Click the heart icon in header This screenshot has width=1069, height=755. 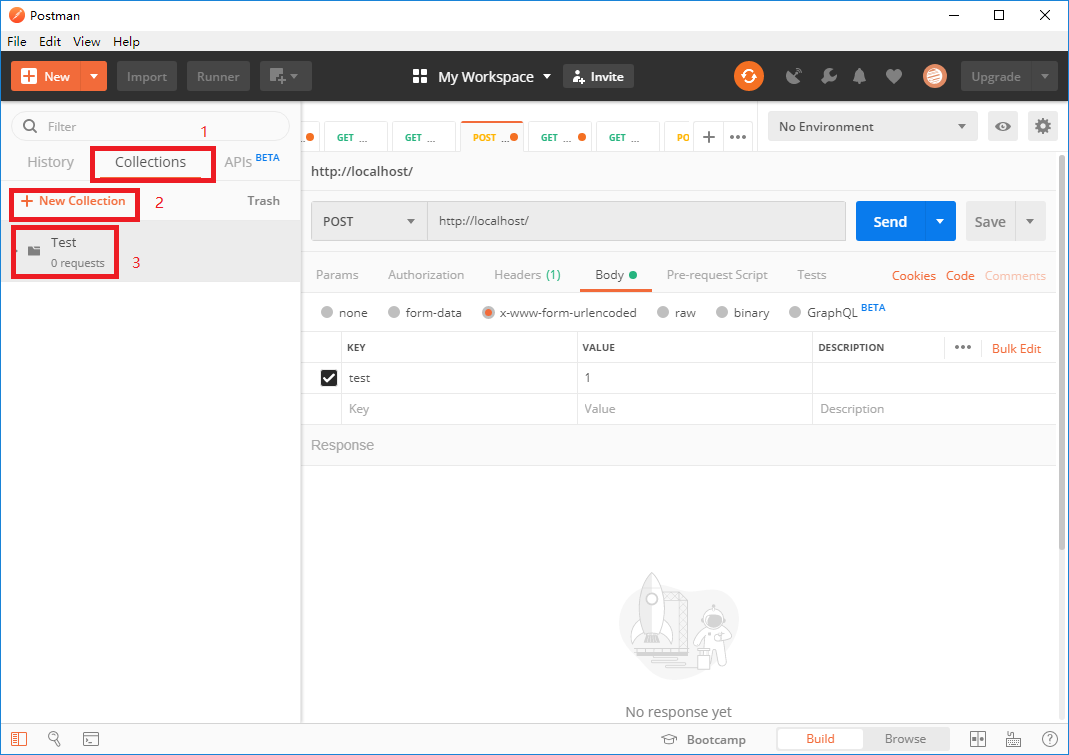pyautogui.click(x=894, y=76)
